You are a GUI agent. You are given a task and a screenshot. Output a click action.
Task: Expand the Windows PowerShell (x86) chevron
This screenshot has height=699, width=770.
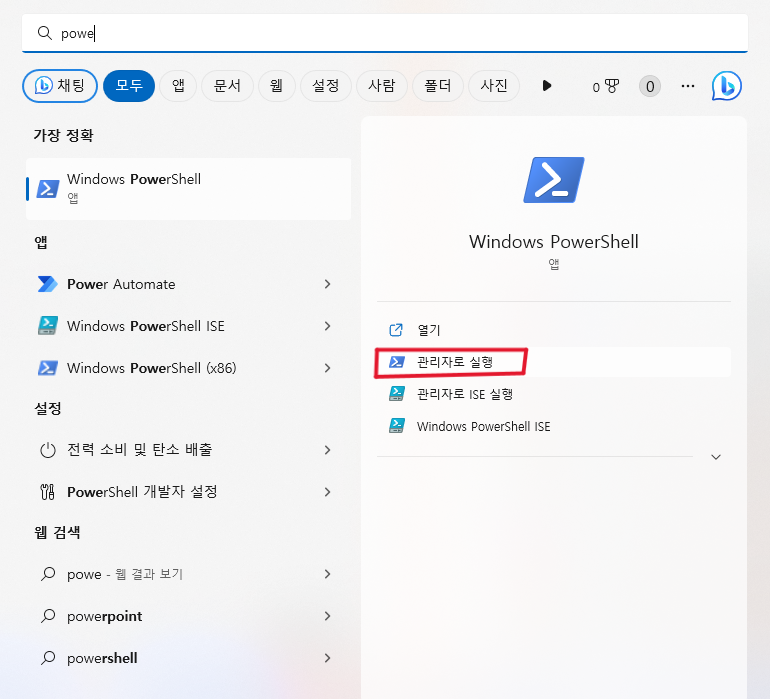(328, 368)
